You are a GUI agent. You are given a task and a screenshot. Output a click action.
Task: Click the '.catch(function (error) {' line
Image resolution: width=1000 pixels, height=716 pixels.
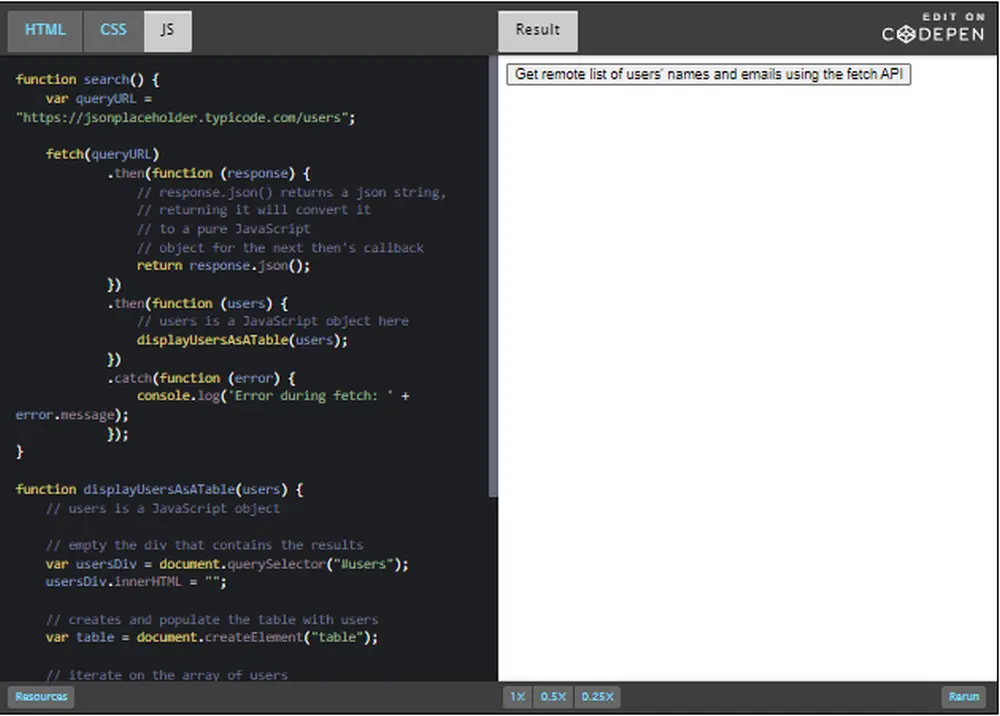click(x=201, y=377)
